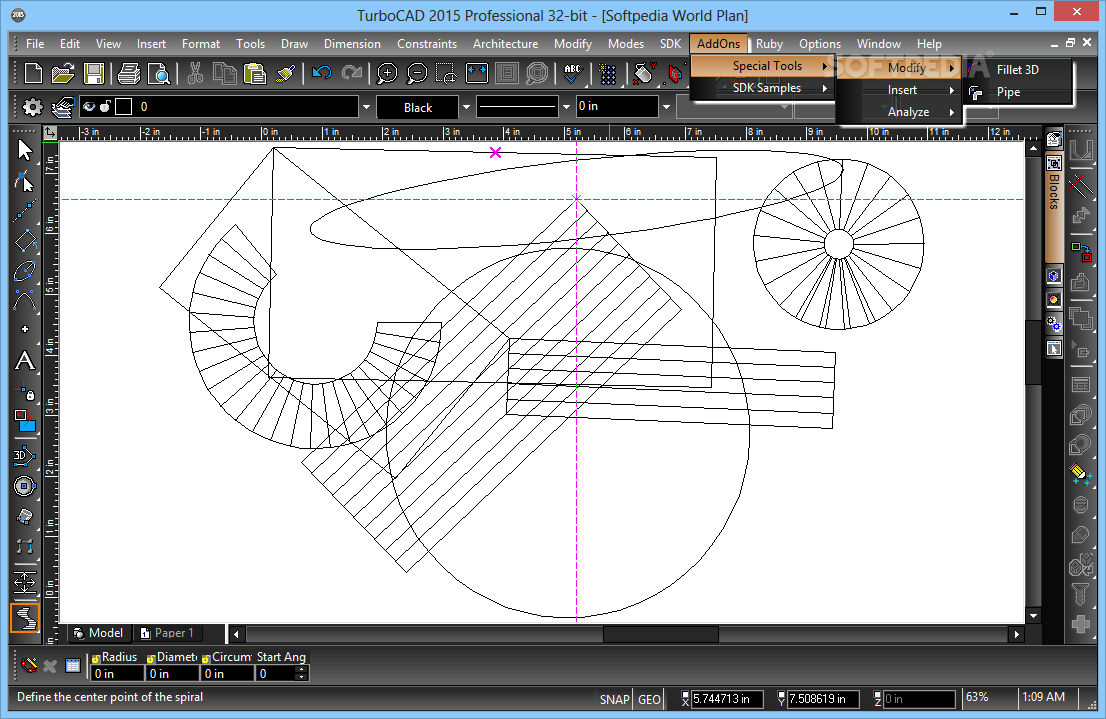
Task: Open an existing file with folder icon
Action: [63, 73]
